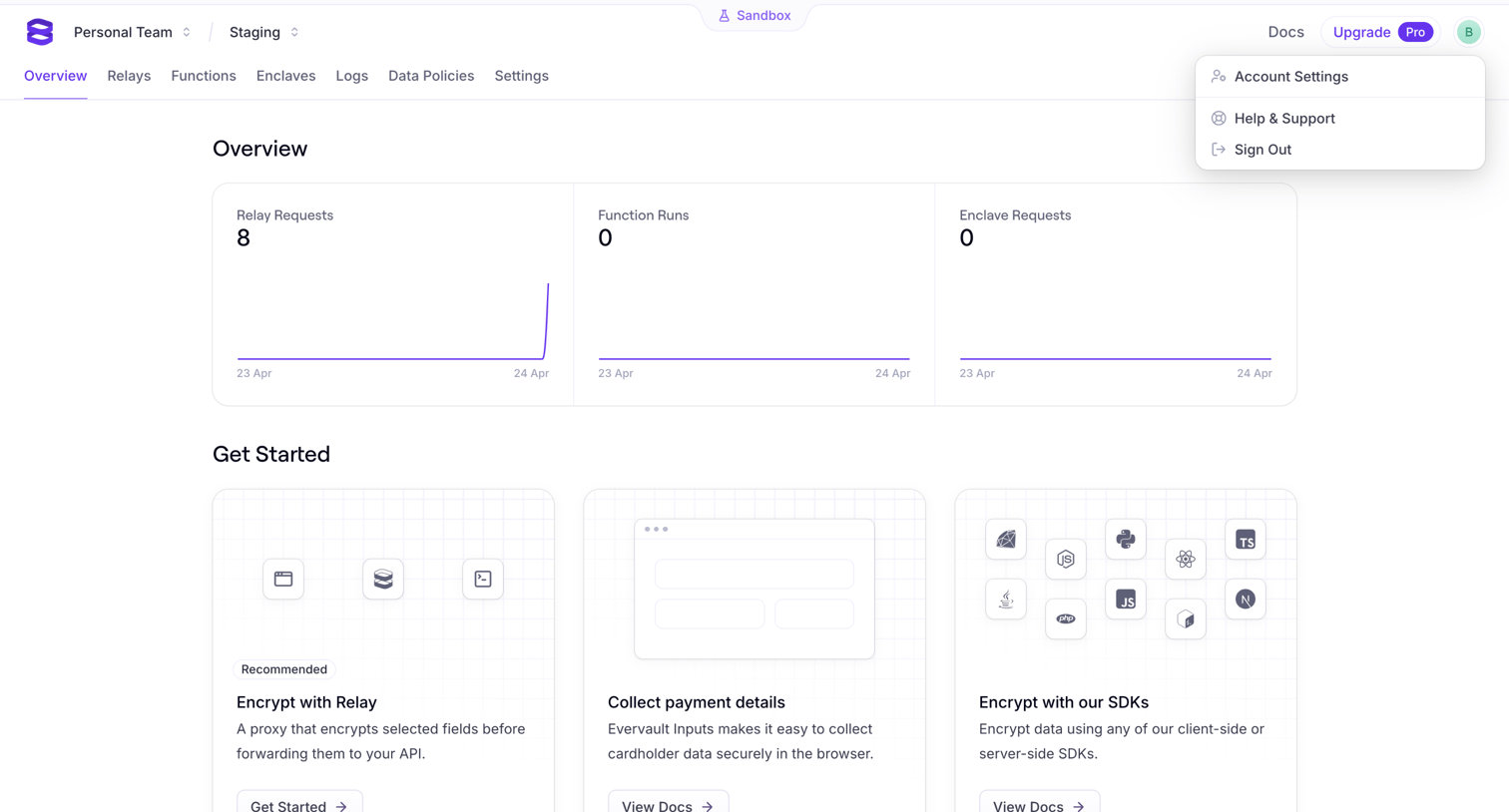This screenshot has width=1509, height=812.
Task: Click the Relay Requests value "8"
Action: (x=244, y=238)
